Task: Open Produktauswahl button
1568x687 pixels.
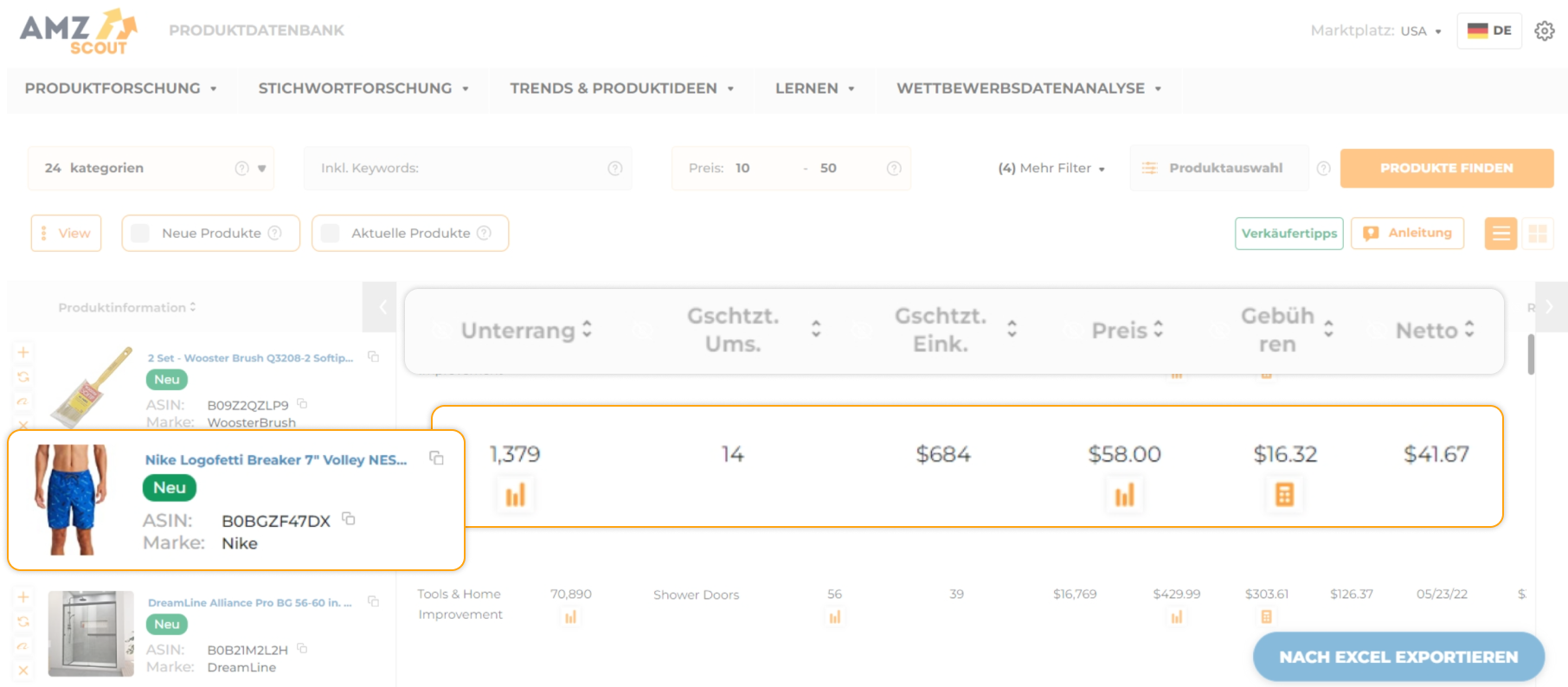Action: point(1218,169)
